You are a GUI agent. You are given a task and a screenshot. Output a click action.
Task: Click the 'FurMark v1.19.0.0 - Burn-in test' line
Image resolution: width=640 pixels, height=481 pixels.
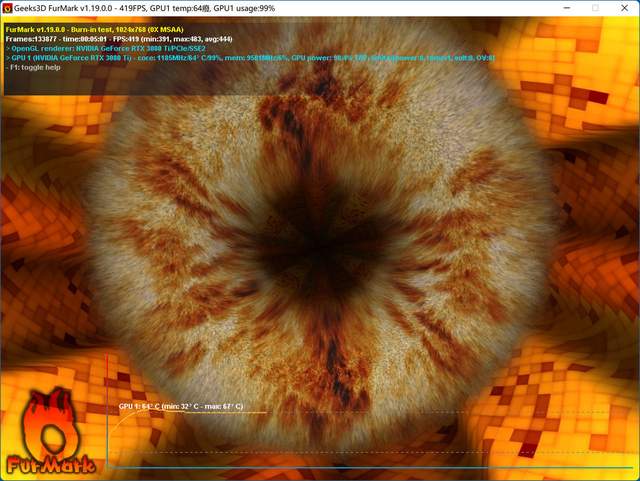(94, 29)
